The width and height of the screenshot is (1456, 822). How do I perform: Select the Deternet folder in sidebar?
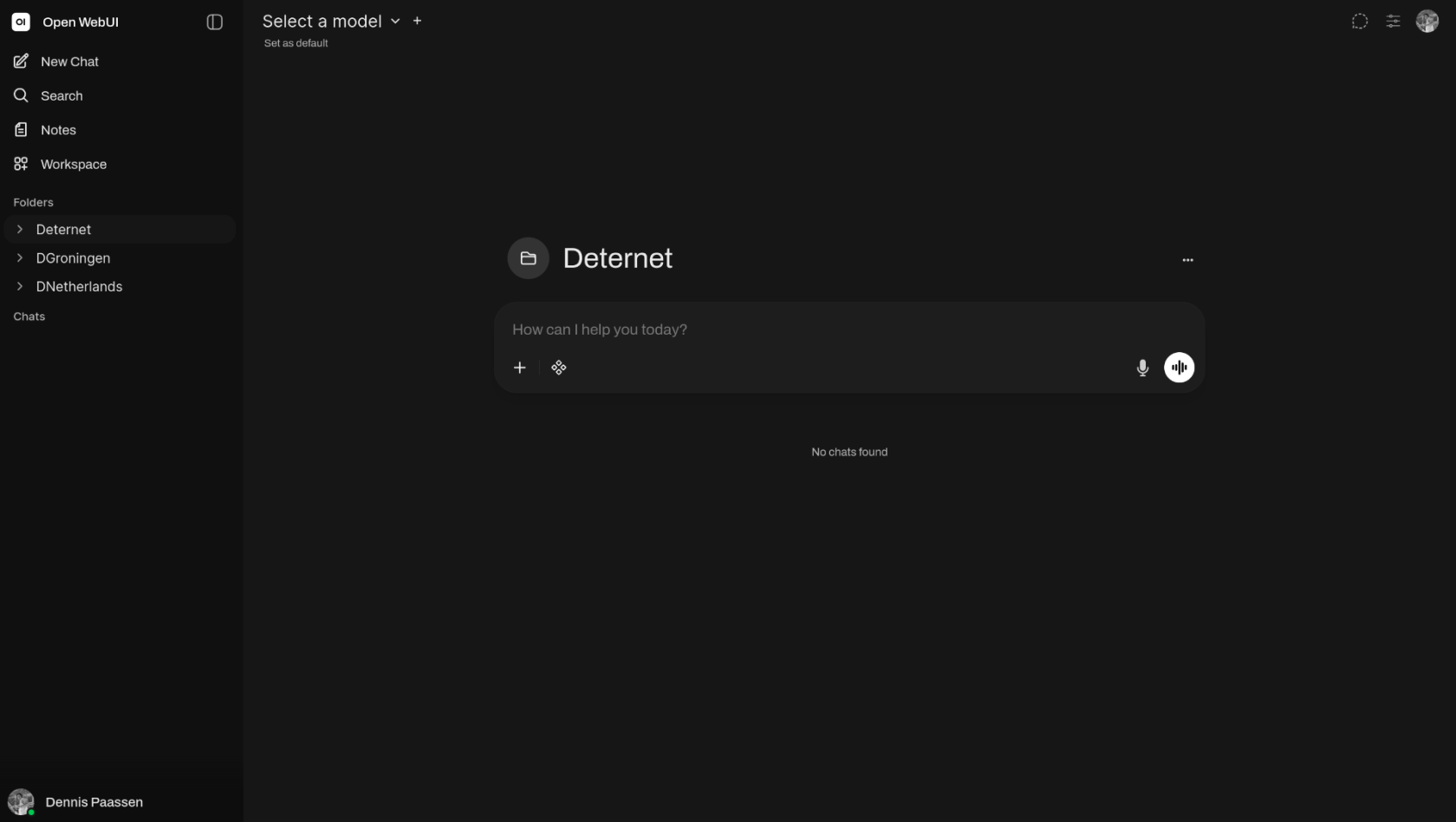click(x=63, y=230)
